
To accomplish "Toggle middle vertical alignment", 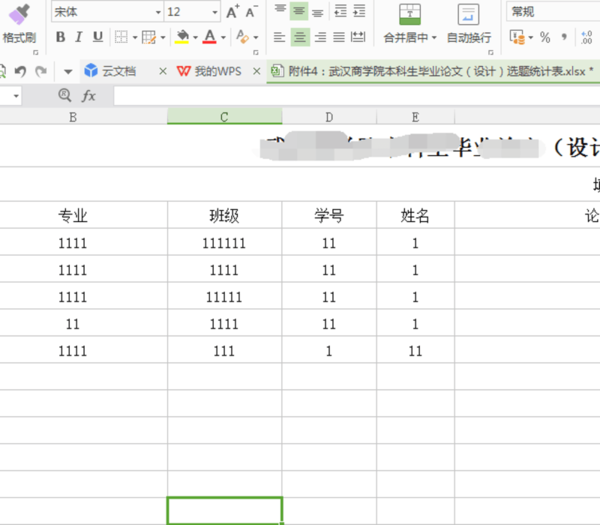I will (299, 11).
